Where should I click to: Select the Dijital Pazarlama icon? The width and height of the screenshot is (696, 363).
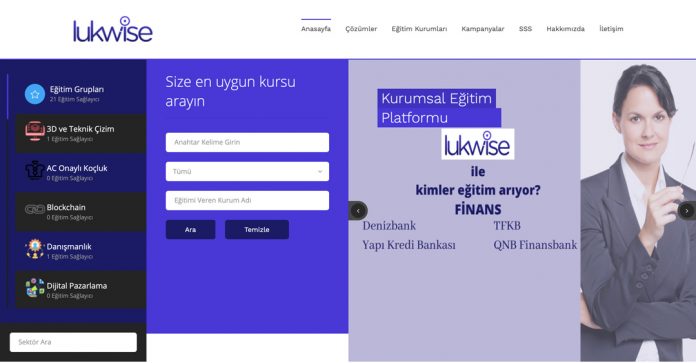(35, 288)
